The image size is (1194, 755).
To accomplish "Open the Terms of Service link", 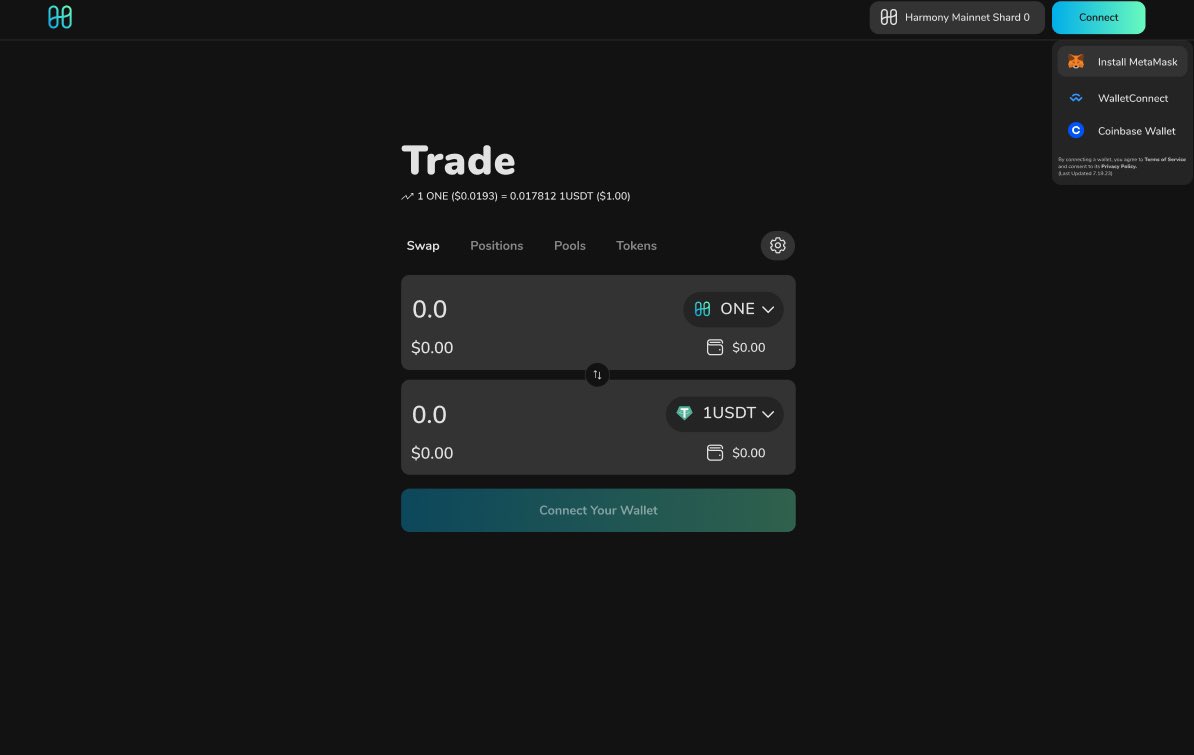I will [x=1164, y=159].
